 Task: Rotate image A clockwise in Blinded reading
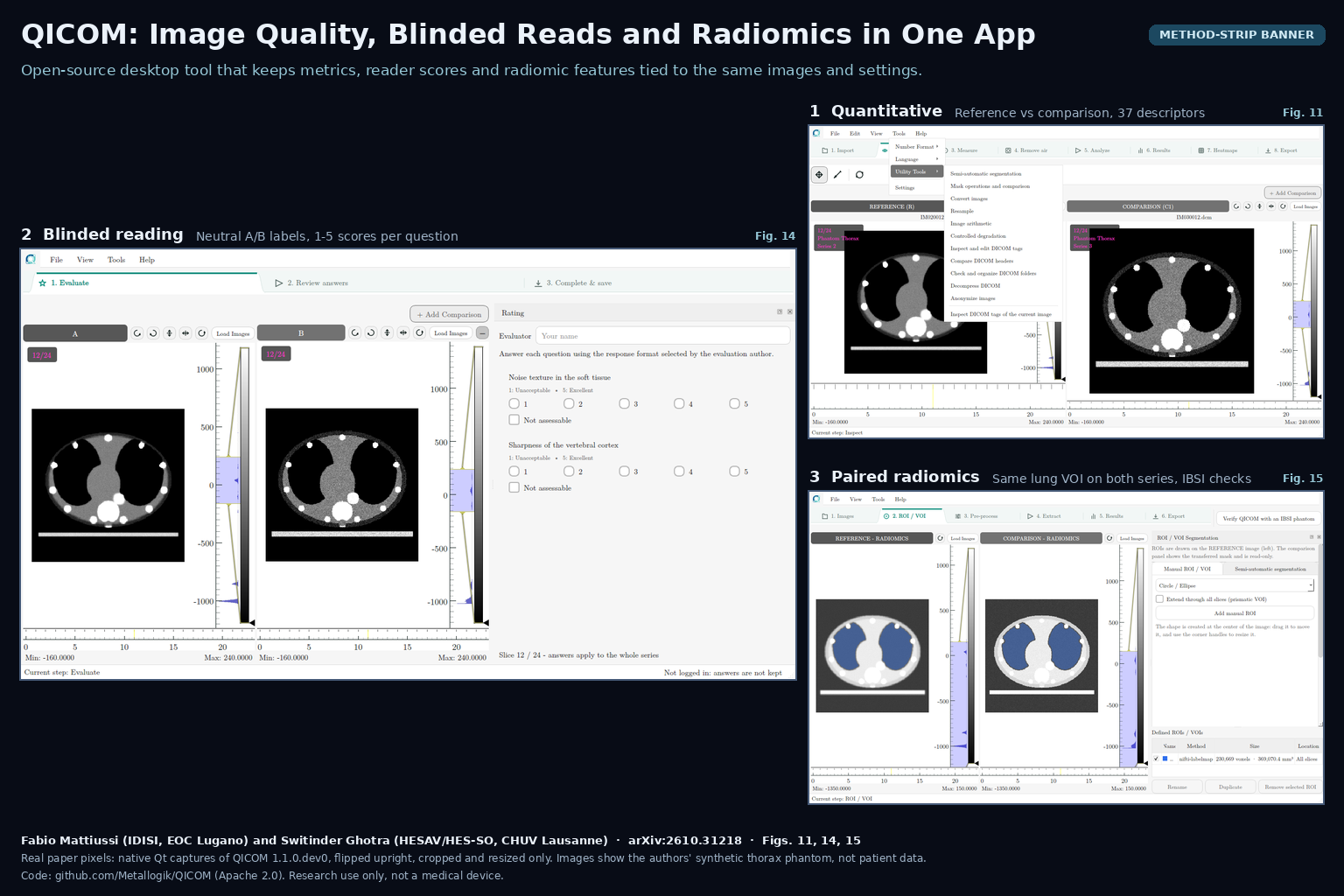coord(153,333)
